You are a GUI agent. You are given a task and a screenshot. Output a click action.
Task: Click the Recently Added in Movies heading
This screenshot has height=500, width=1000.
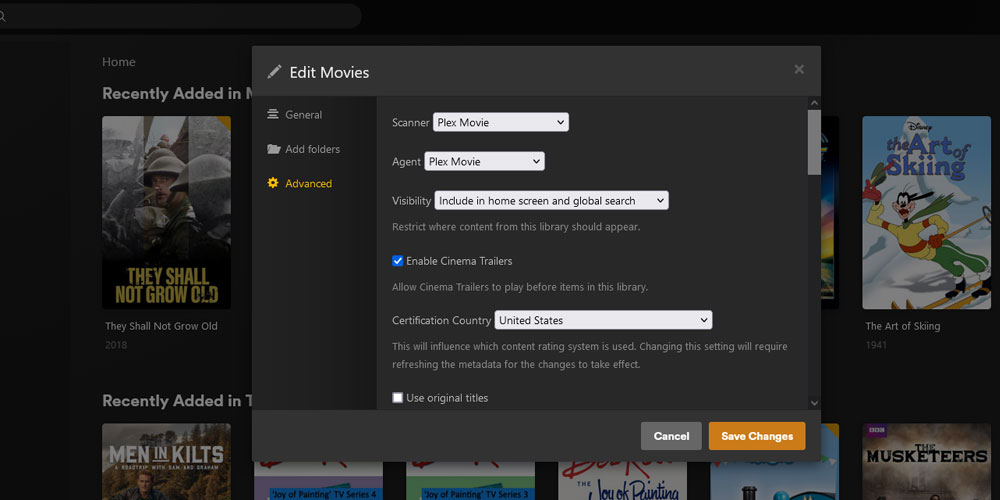pos(177,94)
